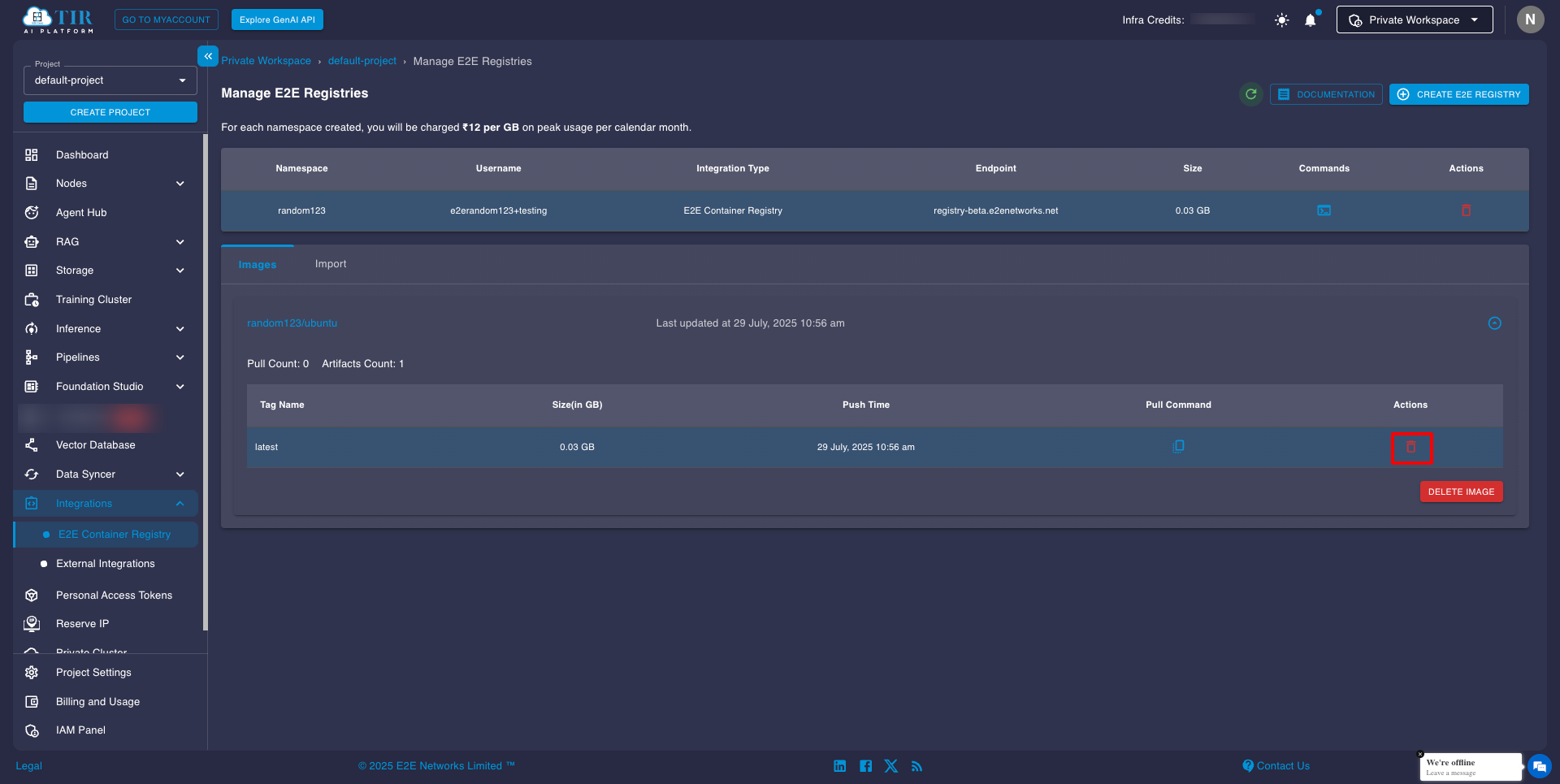Open External Integrations in sidebar
Screen dimensions: 1560x784
[x=105, y=564]
